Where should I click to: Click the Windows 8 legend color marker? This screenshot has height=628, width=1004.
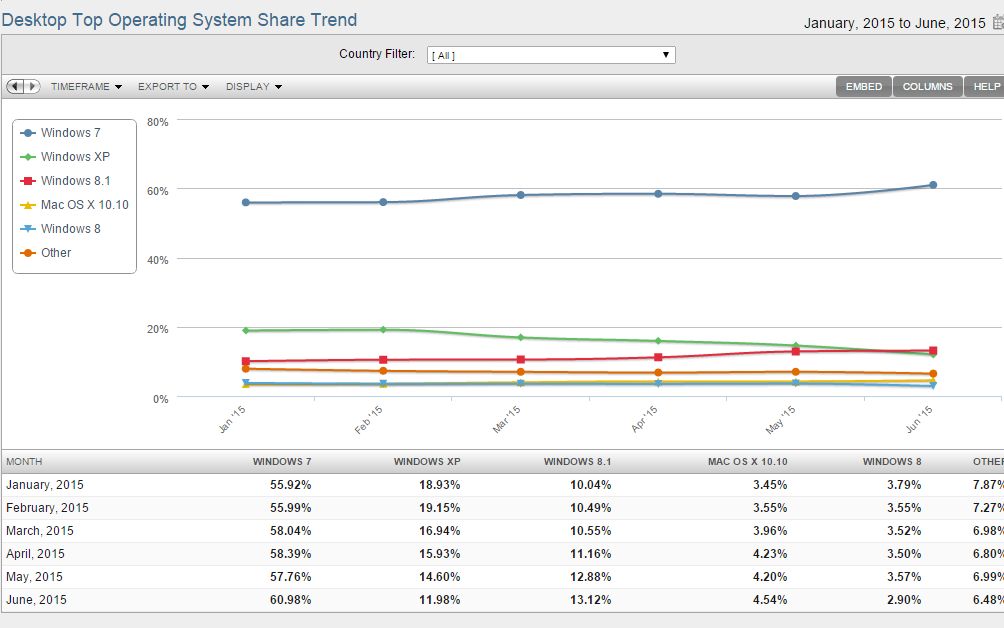point(28,229)
